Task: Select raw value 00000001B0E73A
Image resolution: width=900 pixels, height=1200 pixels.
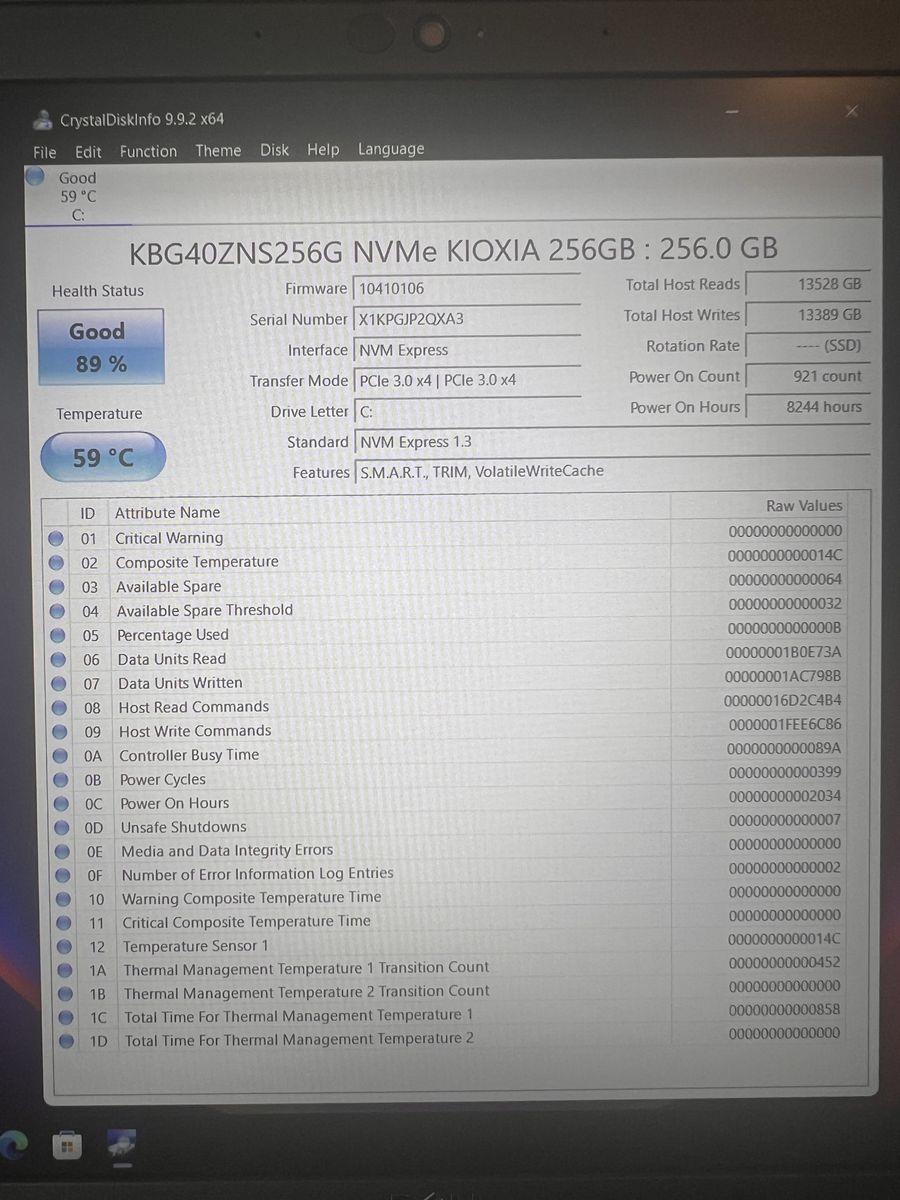Action: 783,652
